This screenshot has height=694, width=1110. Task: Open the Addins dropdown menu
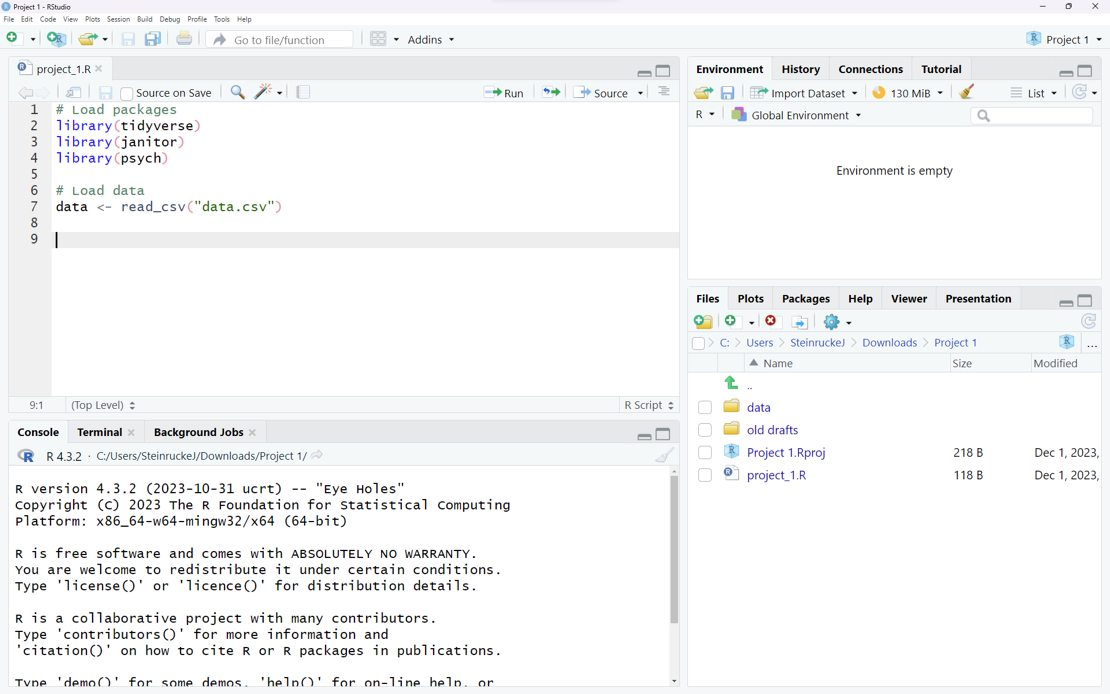431,39
